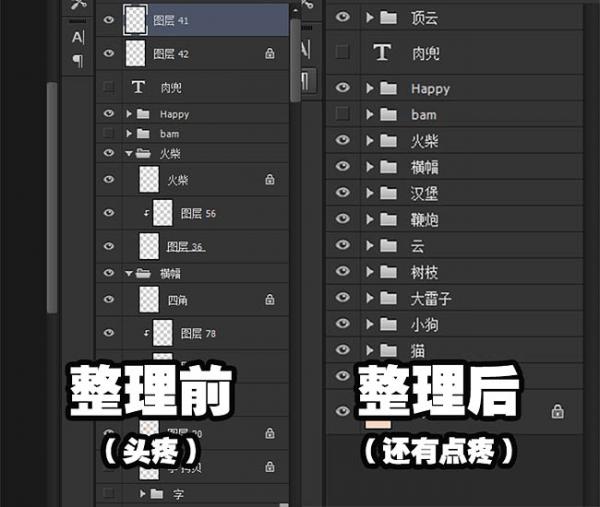Expand the 云 folder disclosure triangle

(x=369, y=246)
